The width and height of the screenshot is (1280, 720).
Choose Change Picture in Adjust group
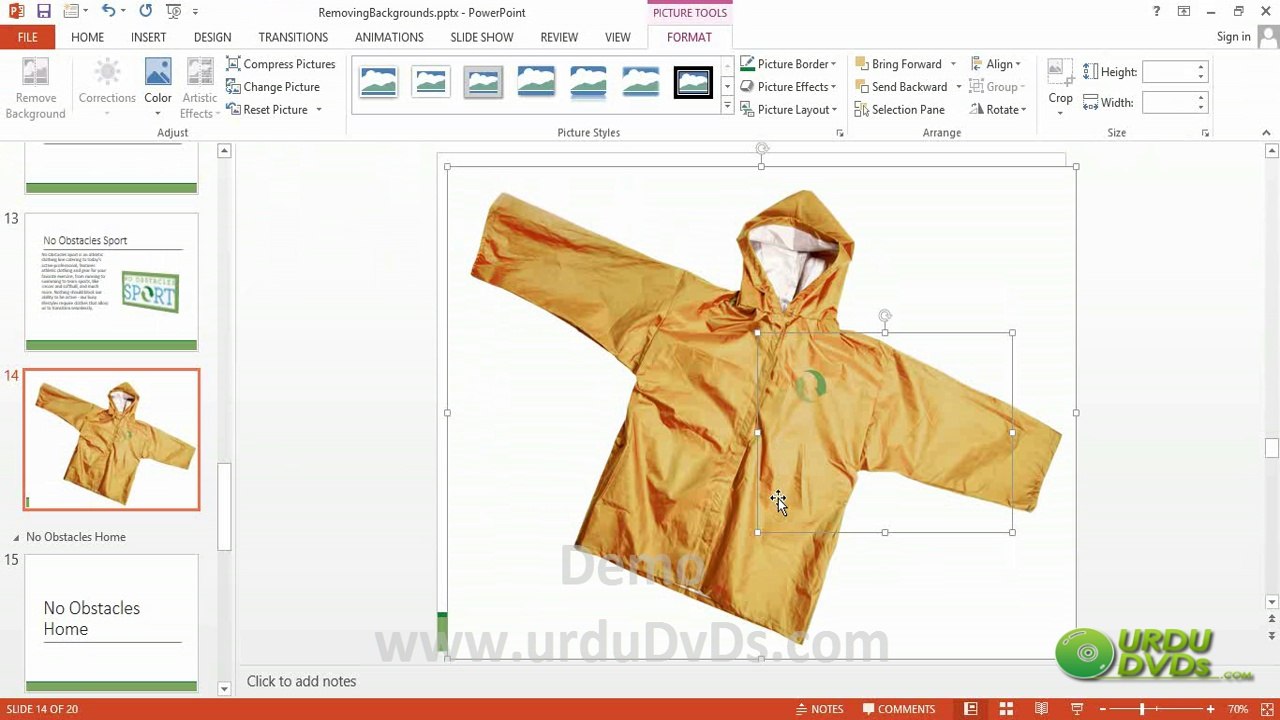pos(273,87)
